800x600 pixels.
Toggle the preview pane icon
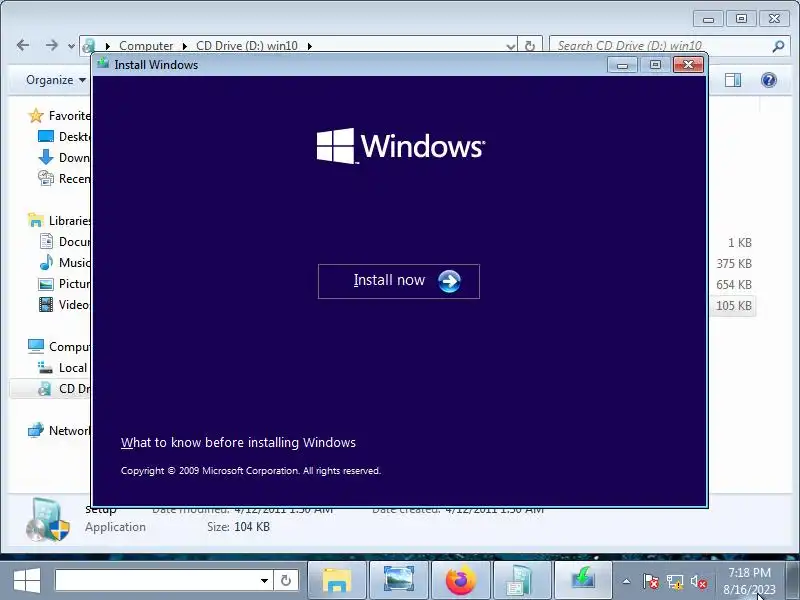pyautogui.click(x=733, y=80)
